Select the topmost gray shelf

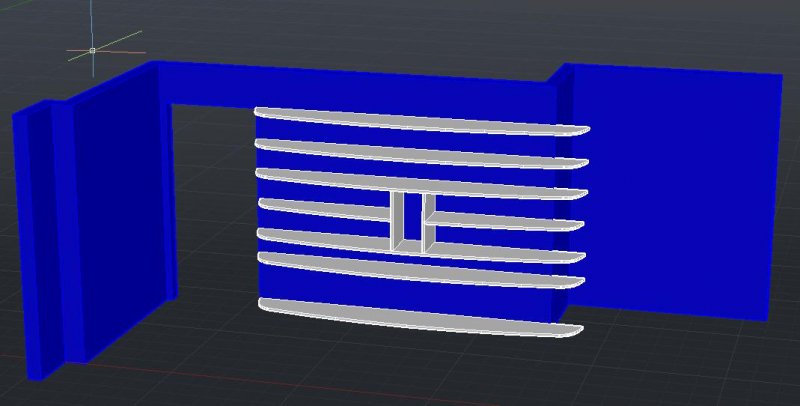pos(422,121)
